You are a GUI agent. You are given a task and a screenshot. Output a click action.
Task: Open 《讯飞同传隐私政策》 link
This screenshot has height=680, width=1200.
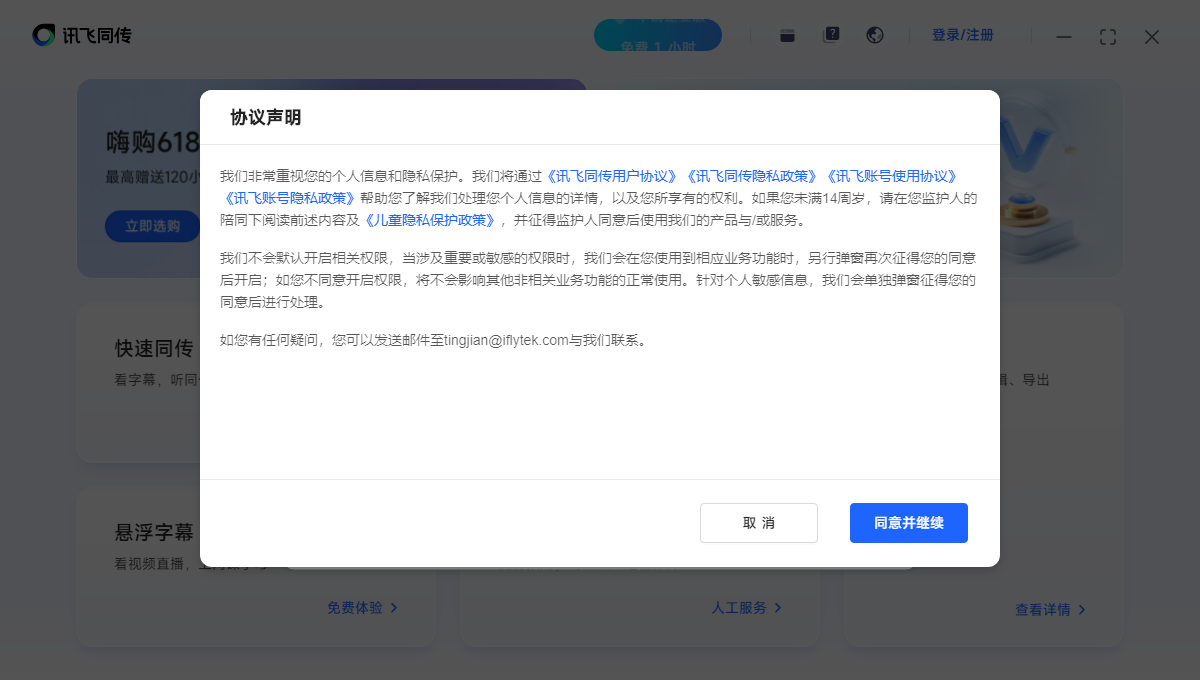[x=750, y=176]
